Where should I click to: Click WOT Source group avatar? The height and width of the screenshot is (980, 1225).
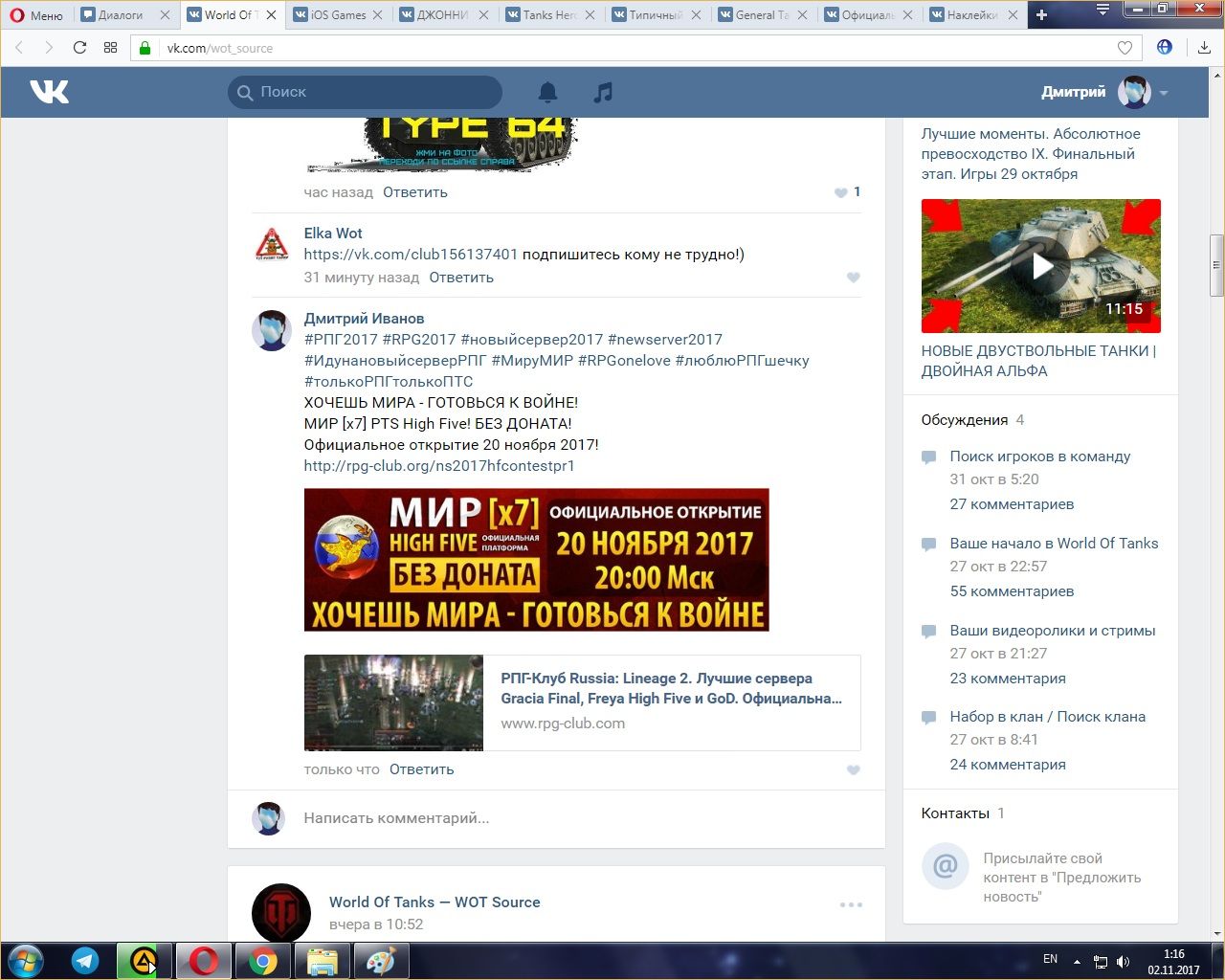(x=281, y=913)
